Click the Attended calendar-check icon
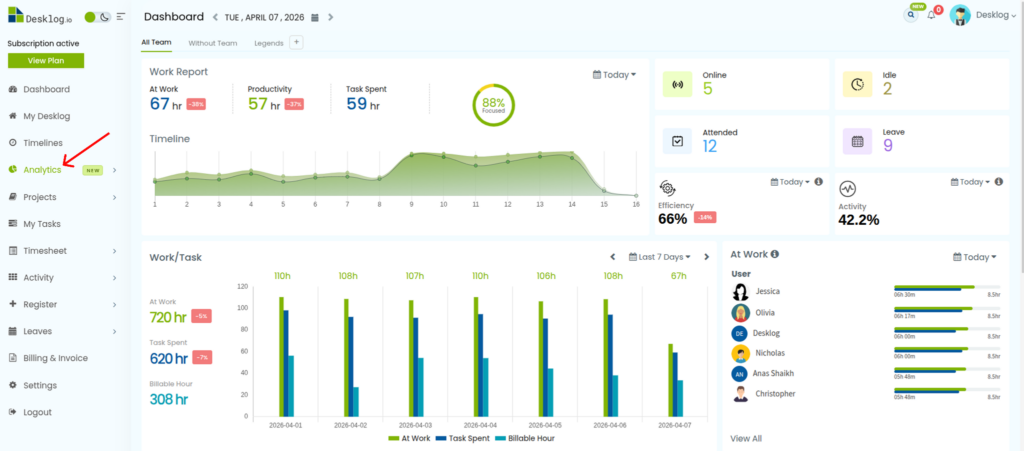This screenshot has height=451, width=1024. point(677,141)
